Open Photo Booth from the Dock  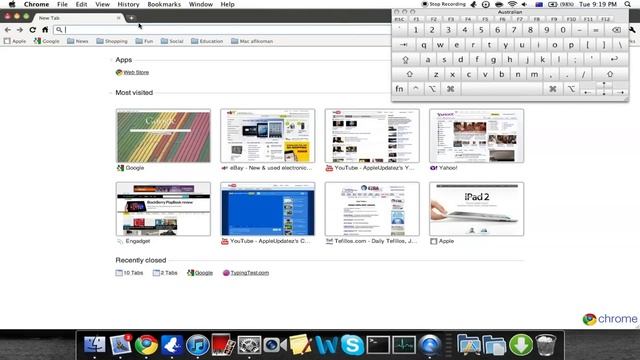tap(223, 345)
